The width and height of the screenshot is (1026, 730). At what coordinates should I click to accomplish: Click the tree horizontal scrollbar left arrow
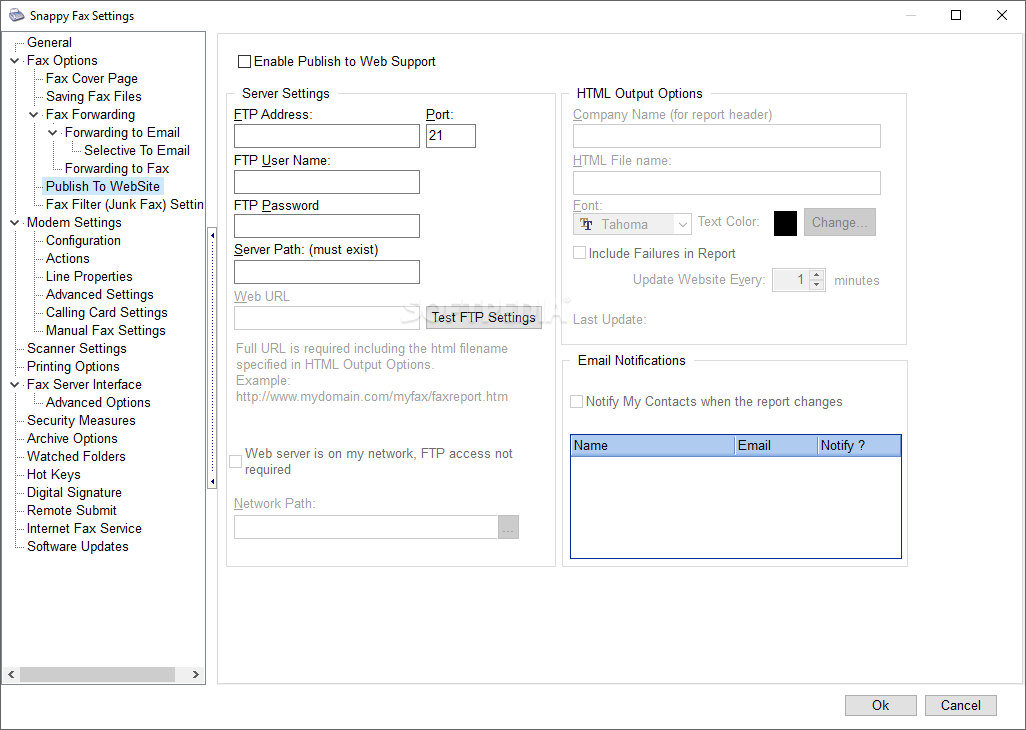[11, 674]
